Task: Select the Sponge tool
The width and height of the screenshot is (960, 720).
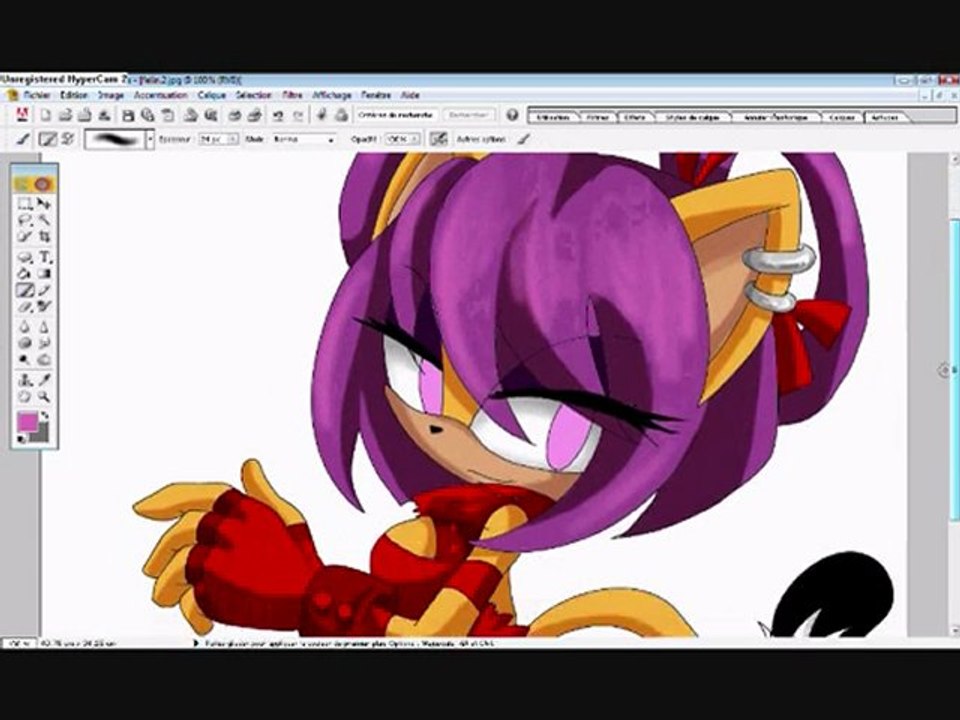Action: (24, 343)
